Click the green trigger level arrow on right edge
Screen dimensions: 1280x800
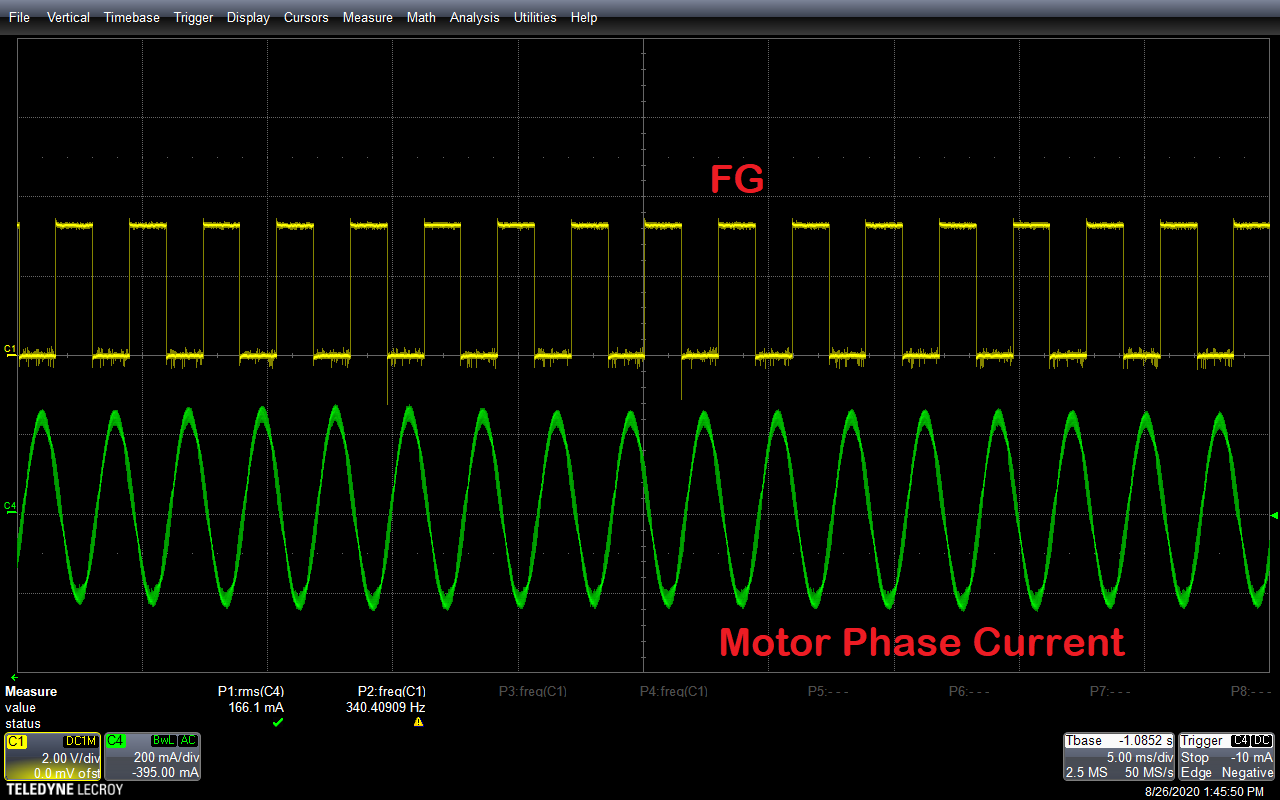(x=1273, y=515)
